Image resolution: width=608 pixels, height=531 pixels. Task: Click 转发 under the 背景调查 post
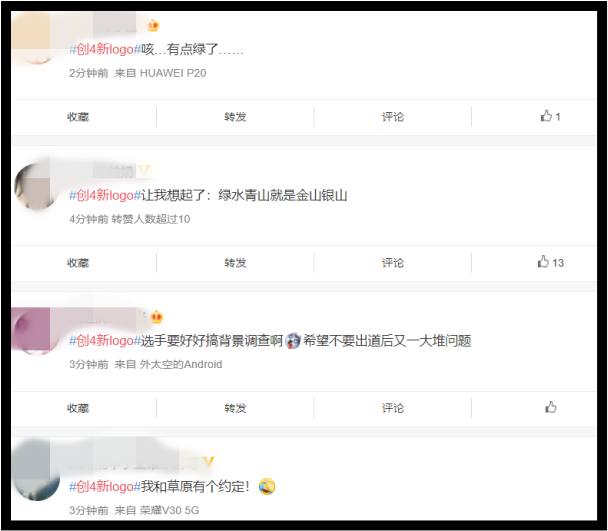pos(235,408)
